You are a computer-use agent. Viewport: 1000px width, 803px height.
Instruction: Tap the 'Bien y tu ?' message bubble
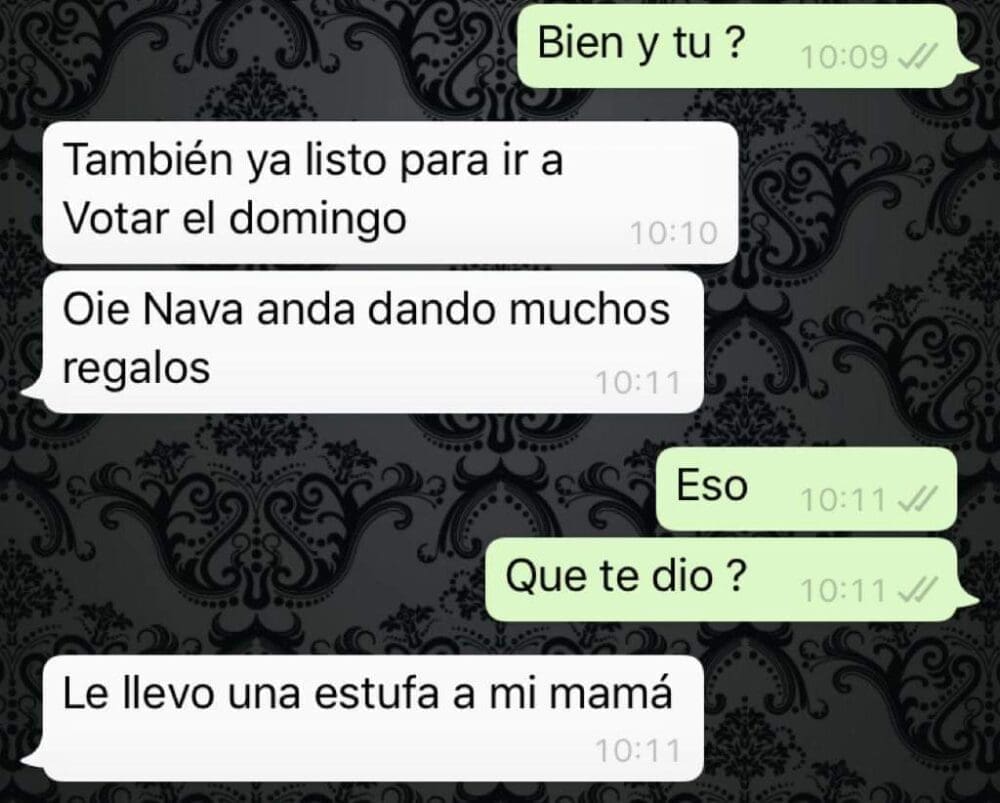[x=740, y=45]
